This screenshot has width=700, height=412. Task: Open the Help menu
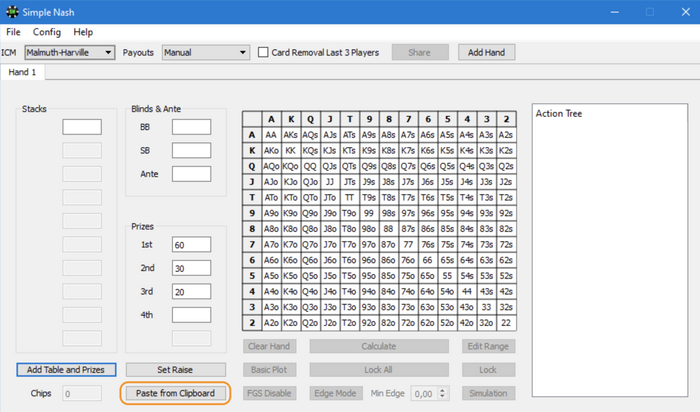[83, 32]
